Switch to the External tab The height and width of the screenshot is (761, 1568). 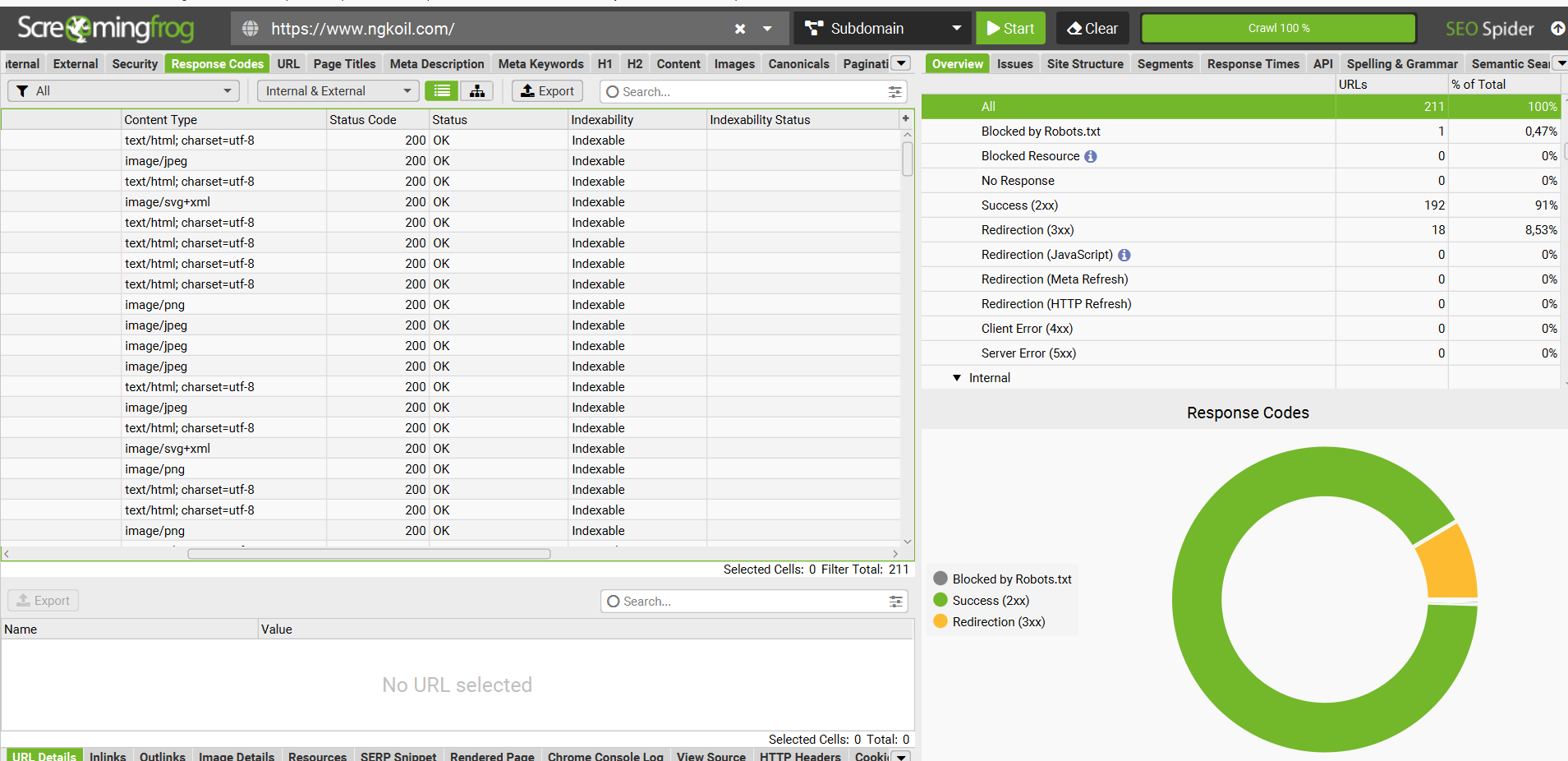coord(76,63)
